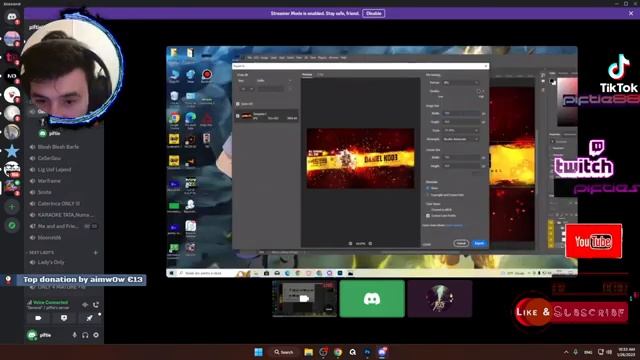Screen dimensions: 640x360
Task: Dismiss the Streamer Mode banner
Action: point(631,13)
